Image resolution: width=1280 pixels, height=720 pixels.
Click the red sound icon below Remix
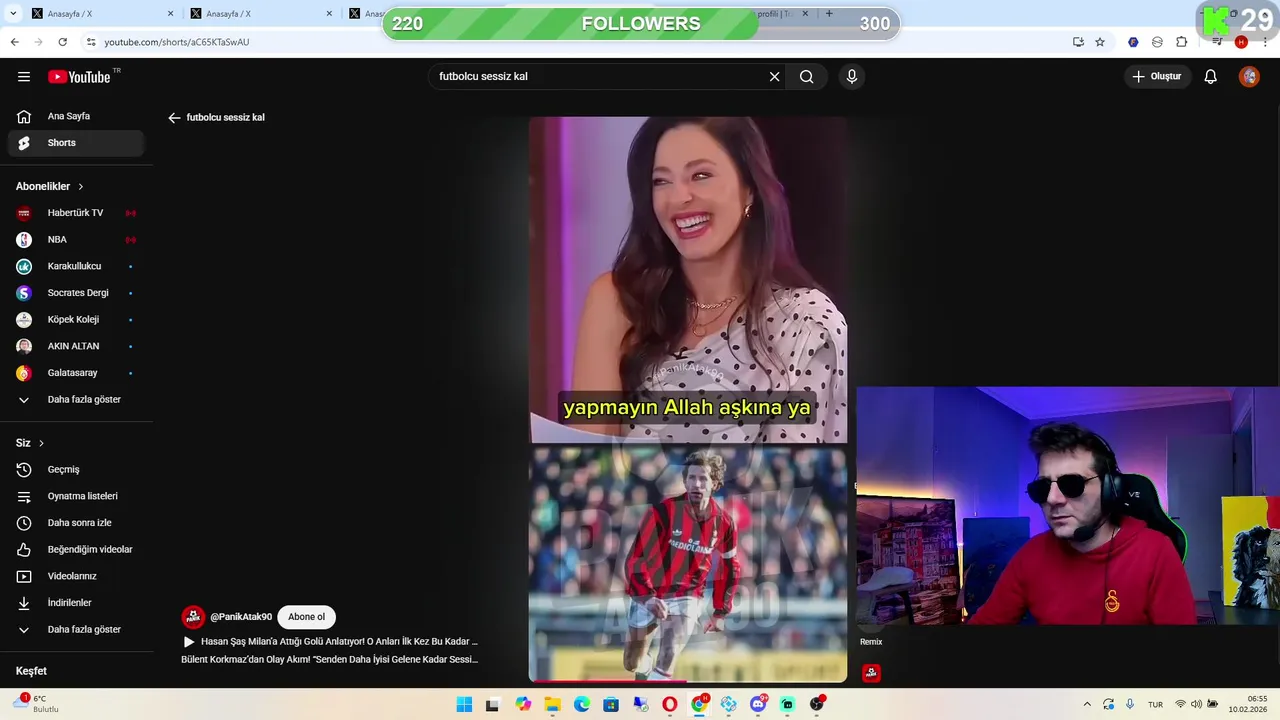coord(871,673)
